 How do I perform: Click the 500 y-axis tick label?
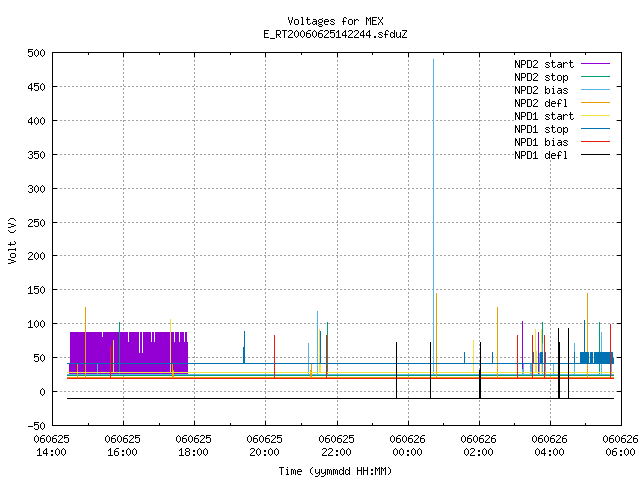tap(36, 53)
